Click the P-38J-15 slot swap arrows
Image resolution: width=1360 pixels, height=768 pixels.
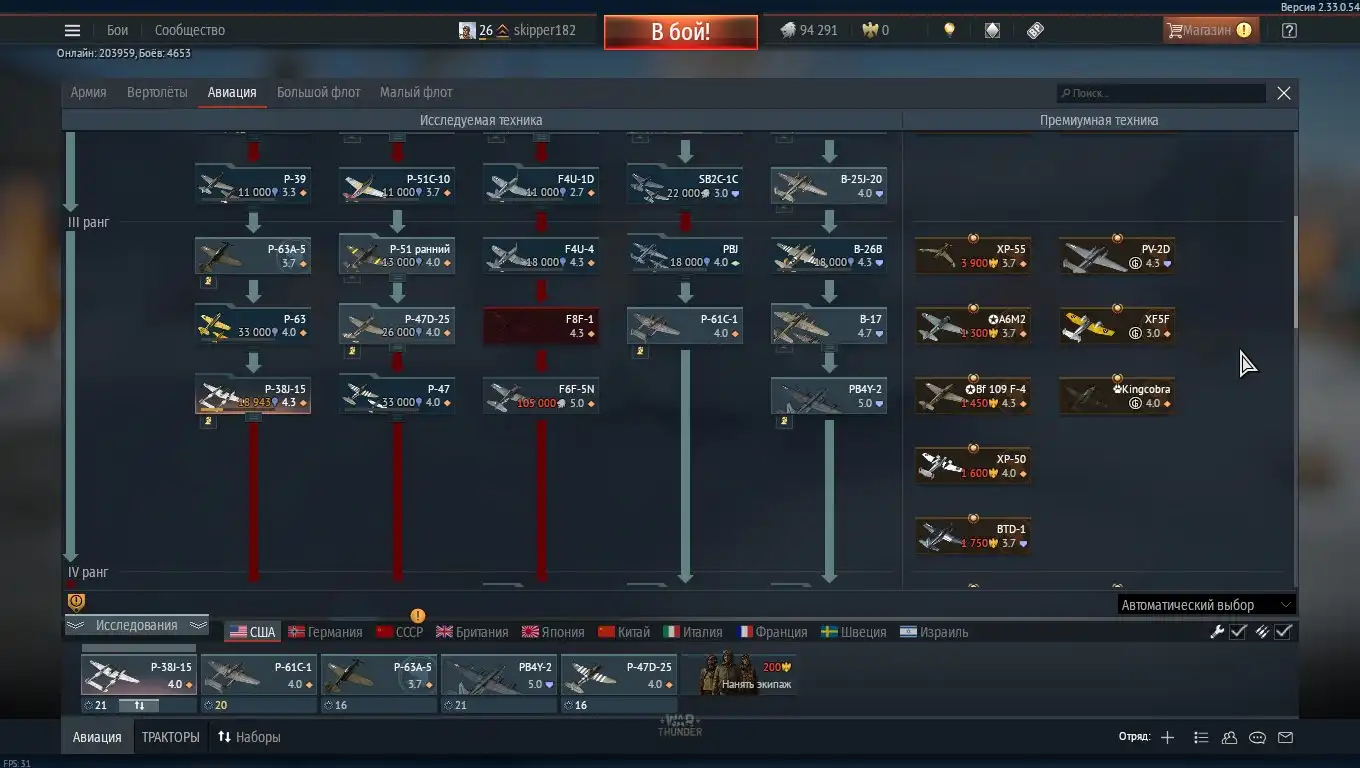(139, 705)
